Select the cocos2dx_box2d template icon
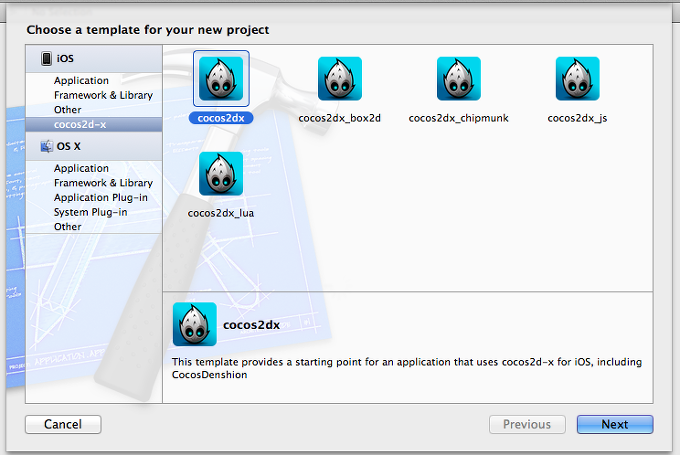Screen dimensions: 680x455 340,79
